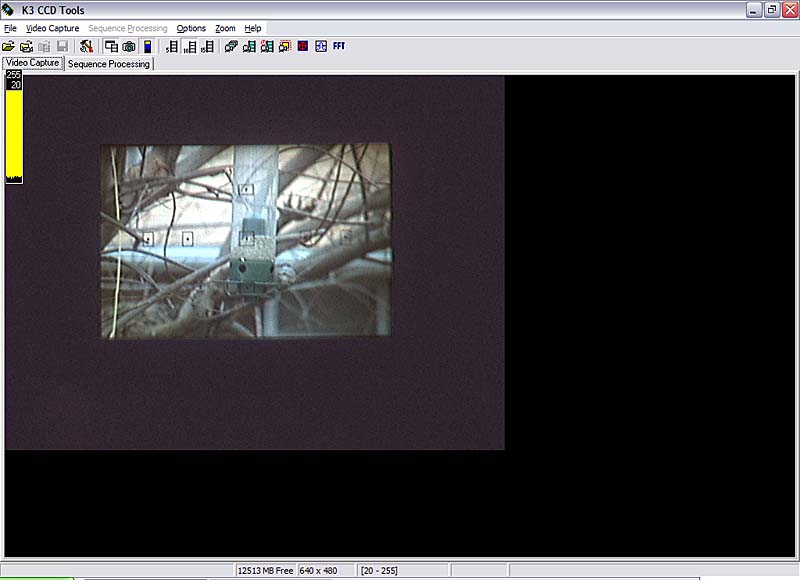800x580 pixels.
Task: Select the 5 frames per second icon
Action: point(172,47)
